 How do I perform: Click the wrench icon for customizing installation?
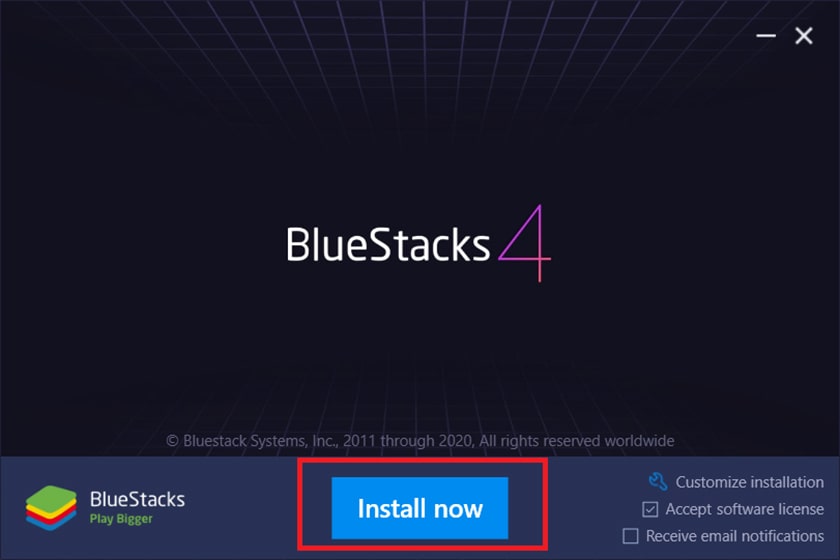658,482
